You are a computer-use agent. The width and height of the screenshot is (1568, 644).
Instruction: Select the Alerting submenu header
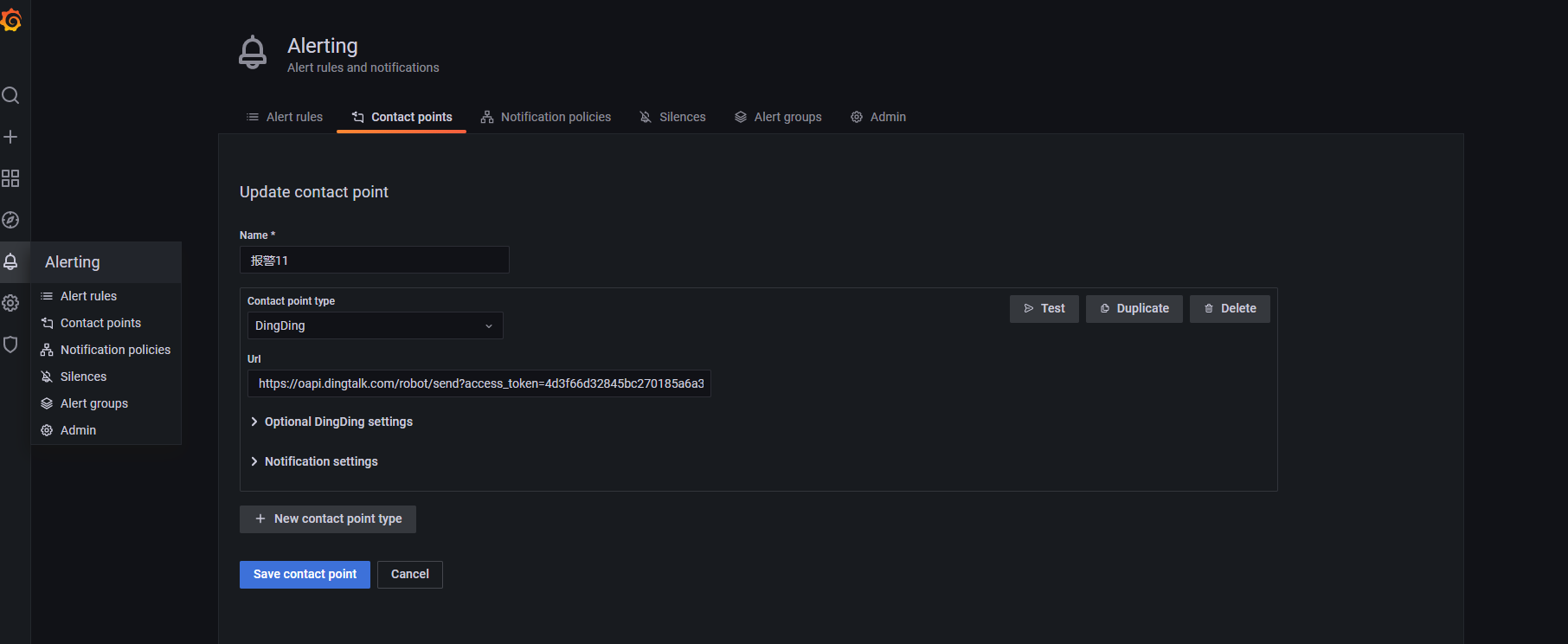[x=106, y=262]
